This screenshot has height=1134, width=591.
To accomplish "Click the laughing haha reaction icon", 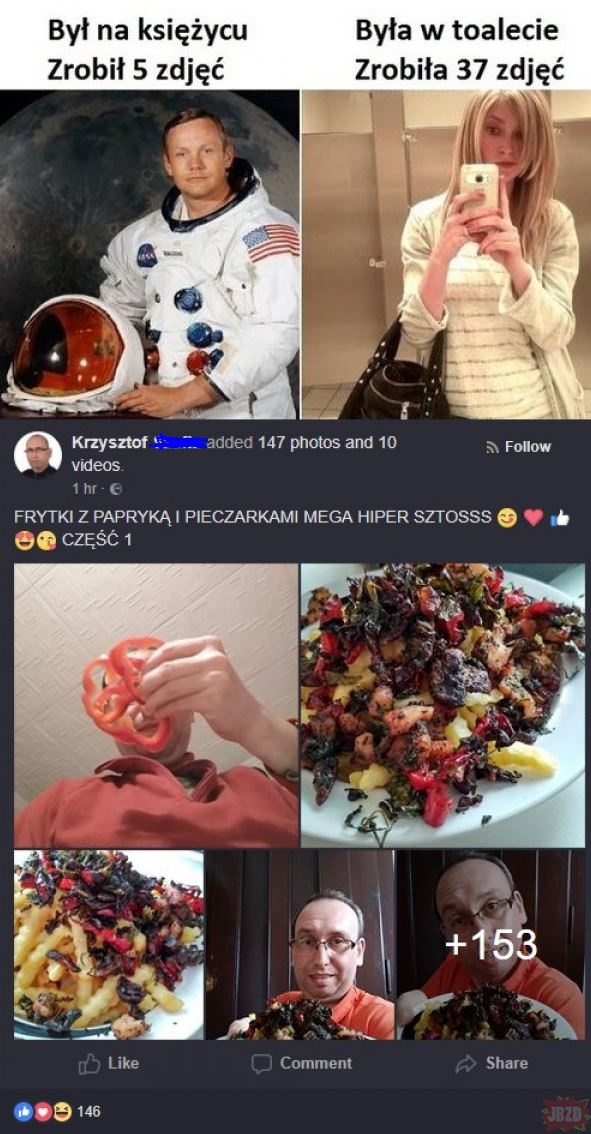I will click(64, 1111).
